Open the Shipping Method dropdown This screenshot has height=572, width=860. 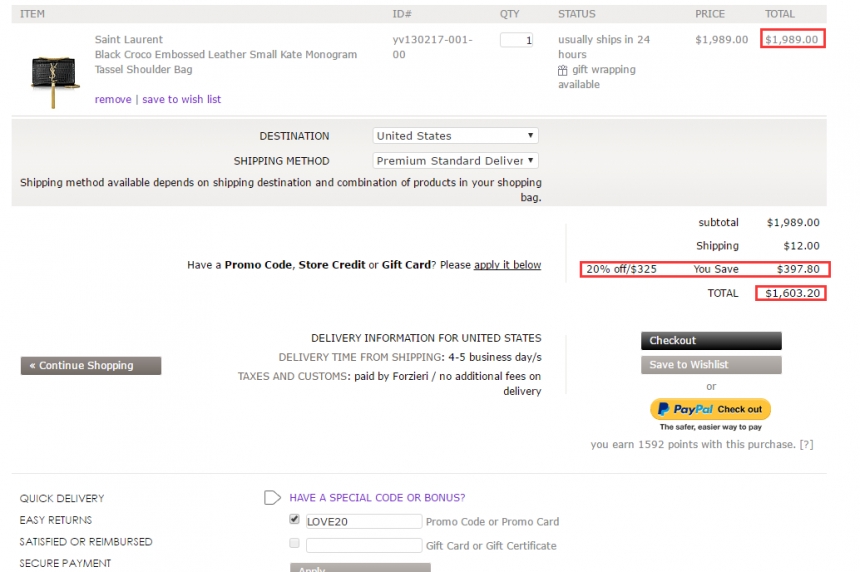[x=455, y=161]
